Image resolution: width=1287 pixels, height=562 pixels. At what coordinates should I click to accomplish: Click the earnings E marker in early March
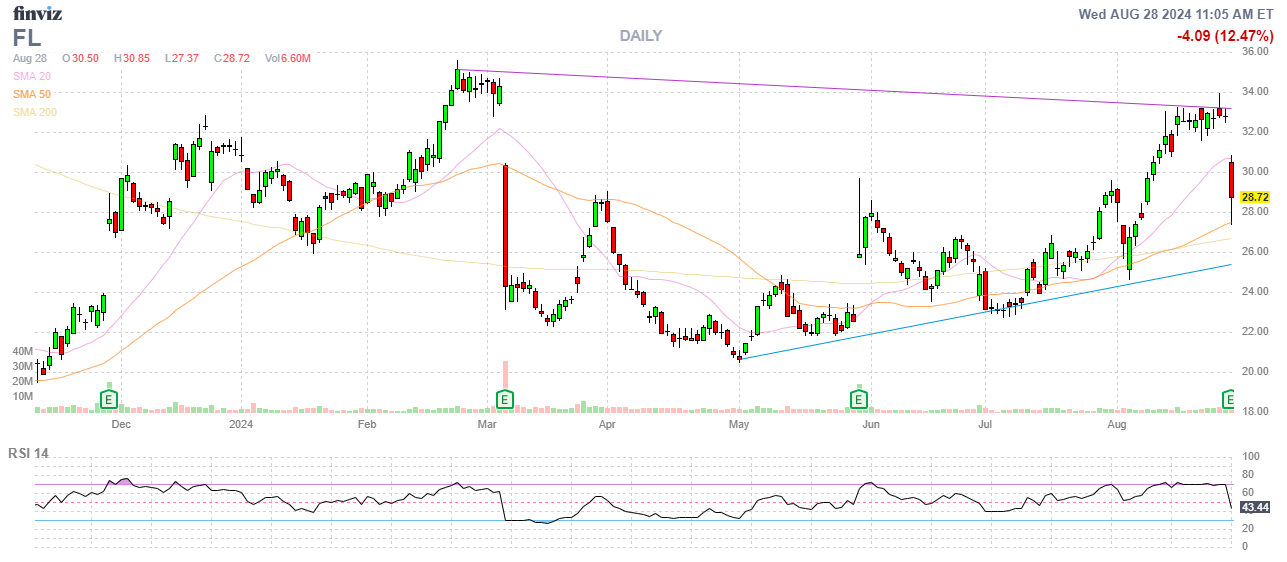click(506, 400)
